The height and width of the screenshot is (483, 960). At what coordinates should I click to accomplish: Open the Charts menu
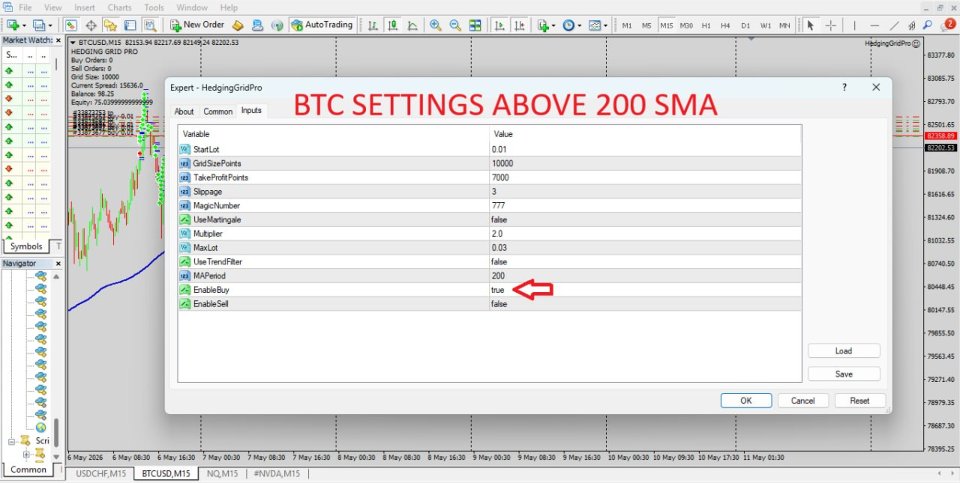point(119,8)
